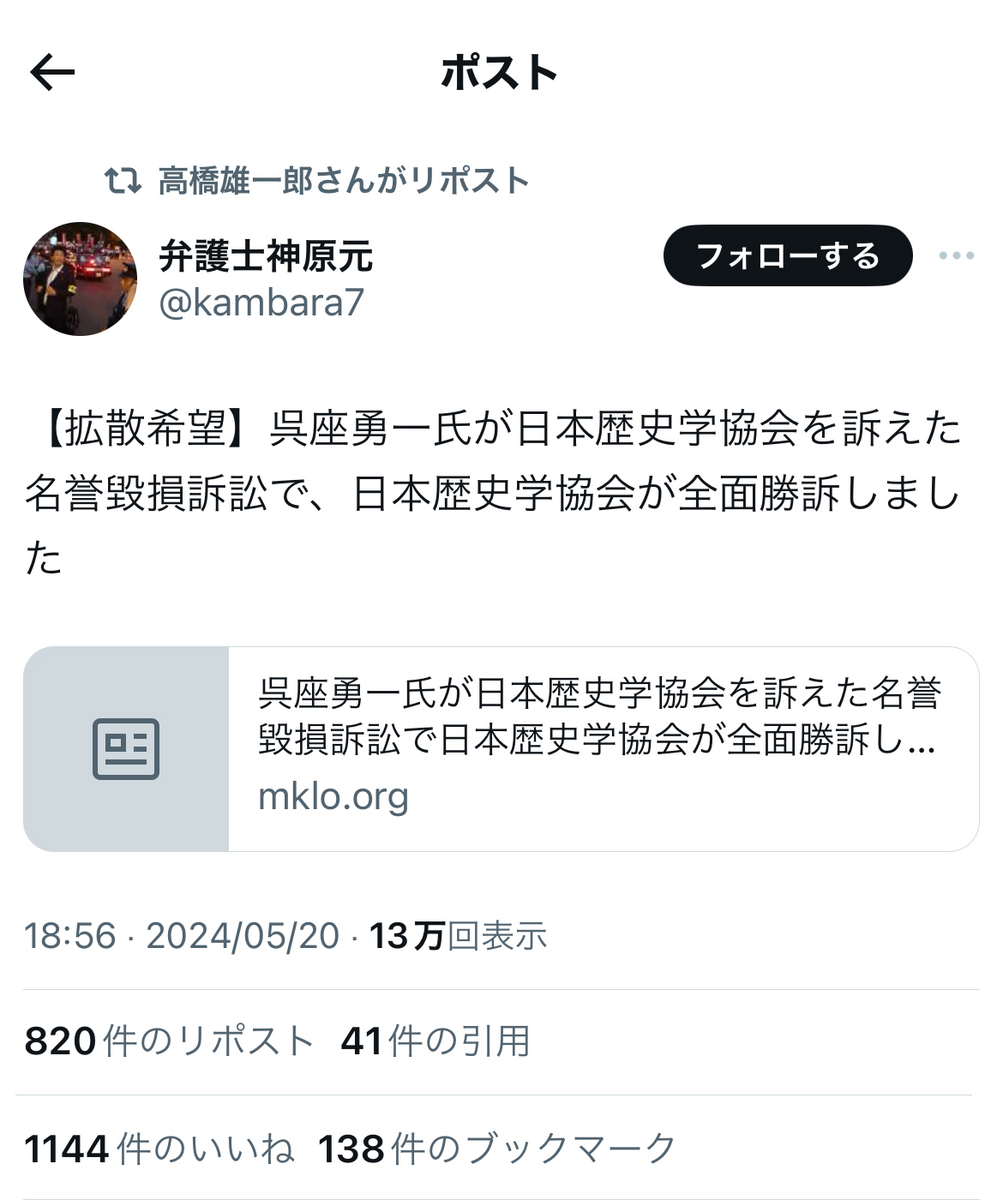Image resolution: width=1003 pixels, height=1200 pixels.
Task: Open the link card headline about 呉座勇一氏
Action: pyautogui.click(x=598, y=719)
